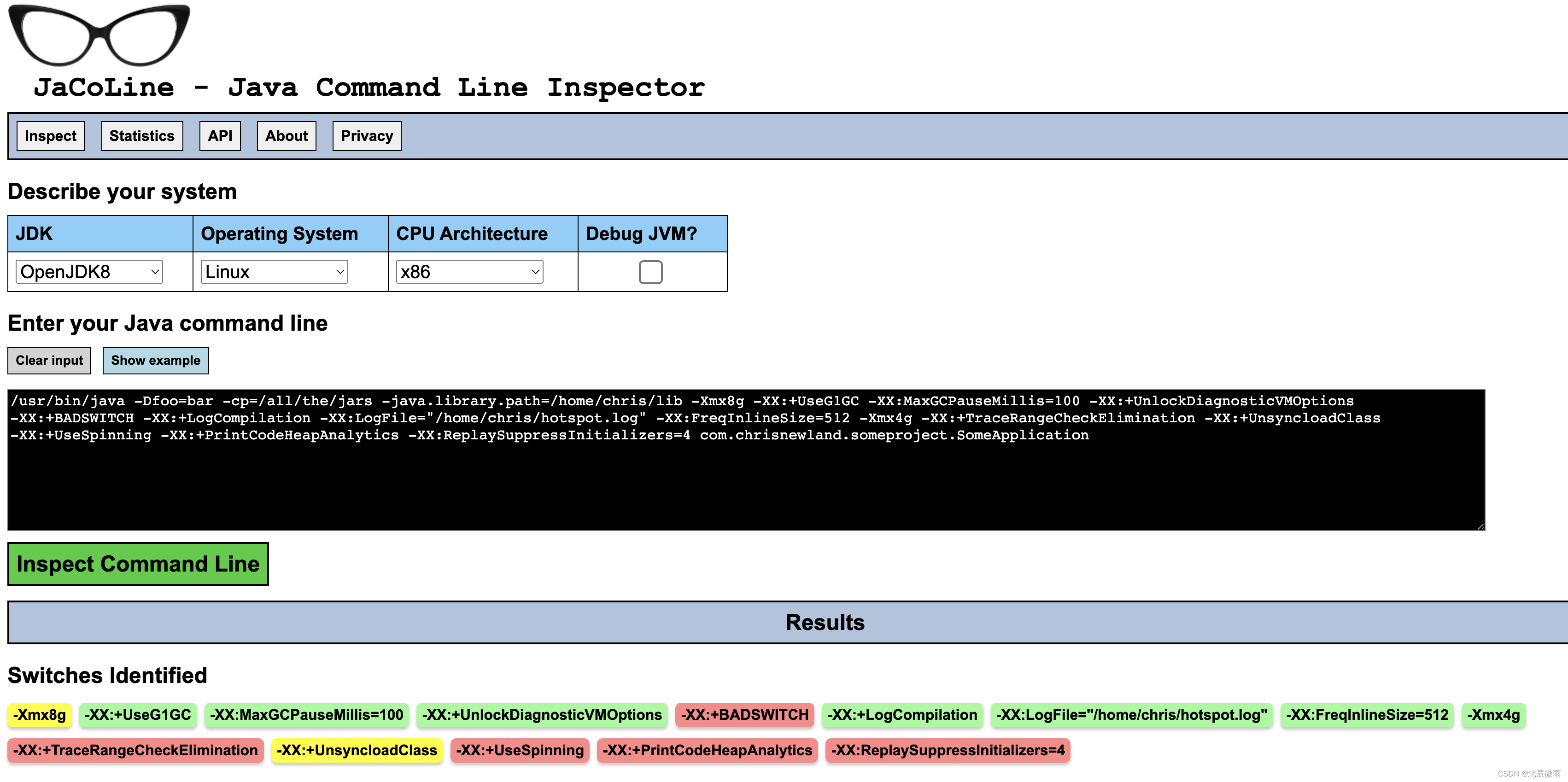Click the Show example button

[155, 360]
